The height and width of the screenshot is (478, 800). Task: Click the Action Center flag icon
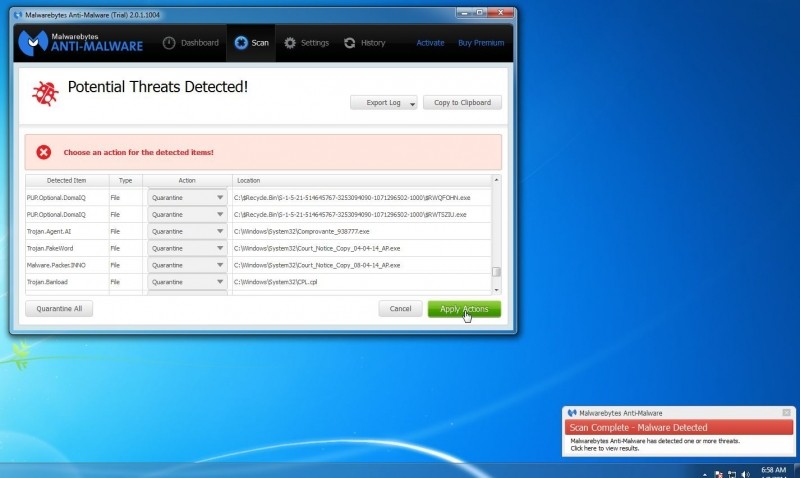[718, 474]
